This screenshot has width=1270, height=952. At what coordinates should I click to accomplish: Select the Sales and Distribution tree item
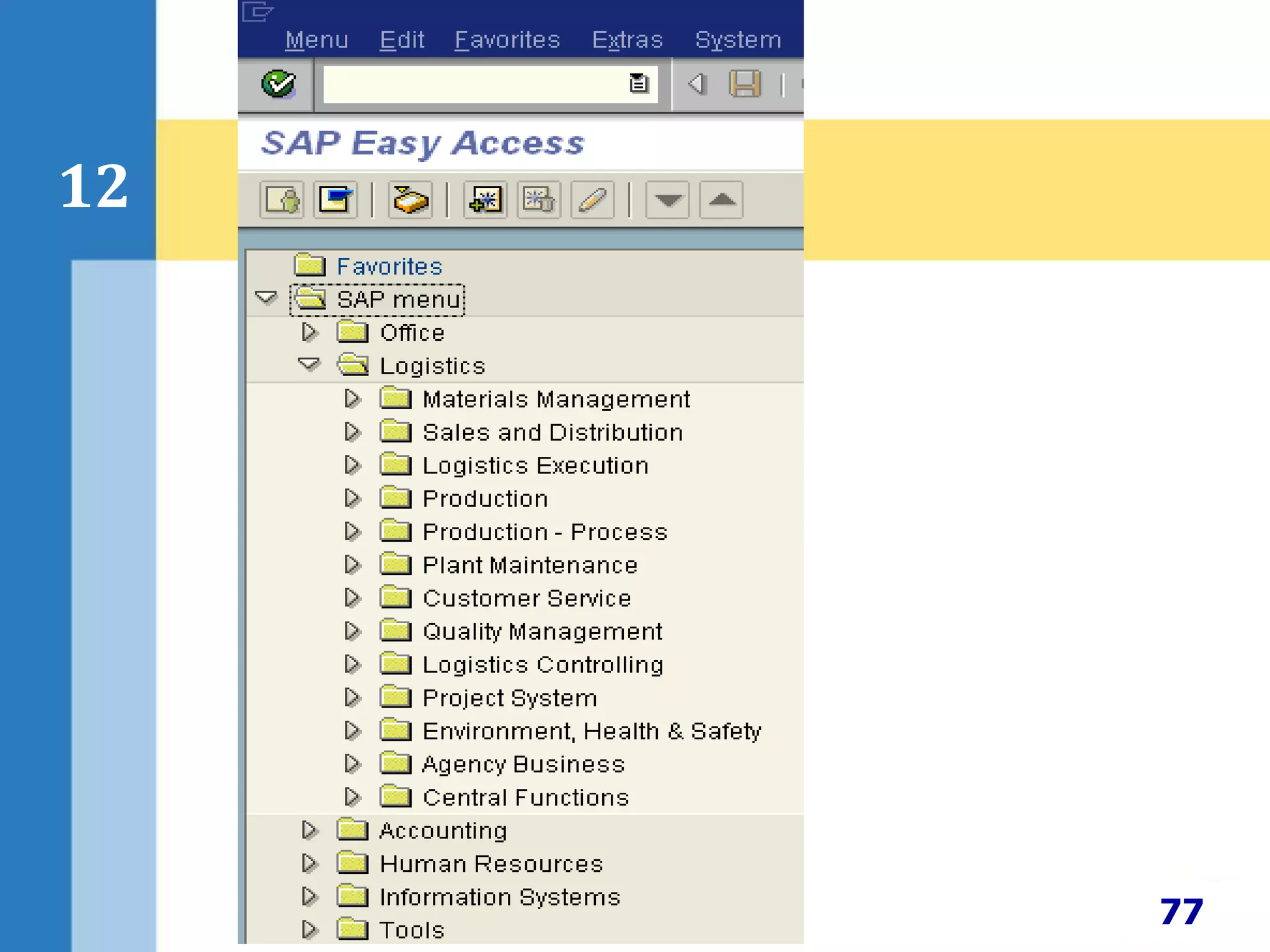552,433
